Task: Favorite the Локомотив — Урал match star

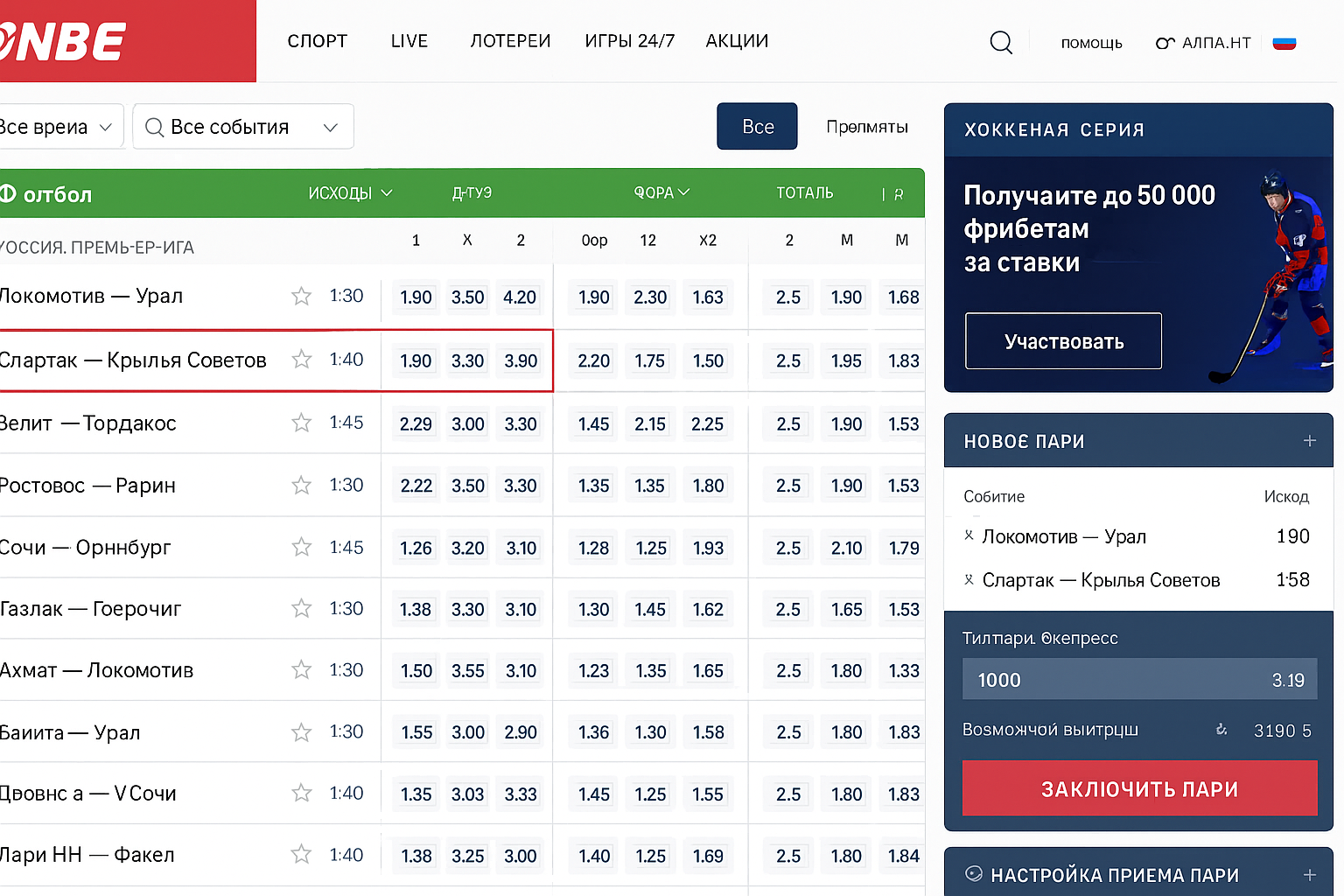Action: (301, 297)
